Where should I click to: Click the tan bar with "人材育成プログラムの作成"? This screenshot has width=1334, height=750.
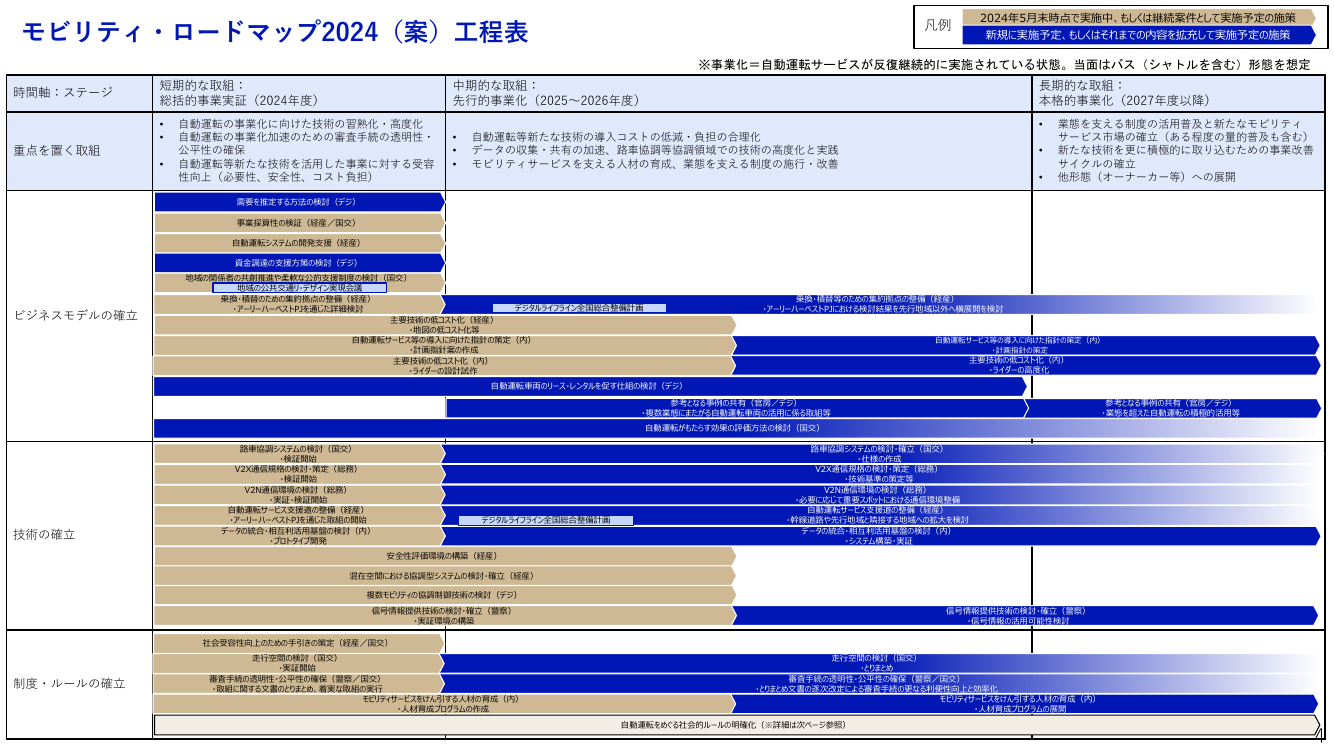click(445, 704)
